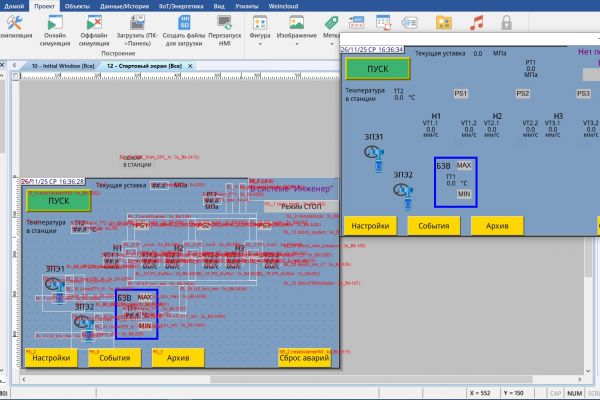Viewport: 600px width, 400px height.
Task: Expand Метка dropdown arrow
Action: tap(331, 44)
